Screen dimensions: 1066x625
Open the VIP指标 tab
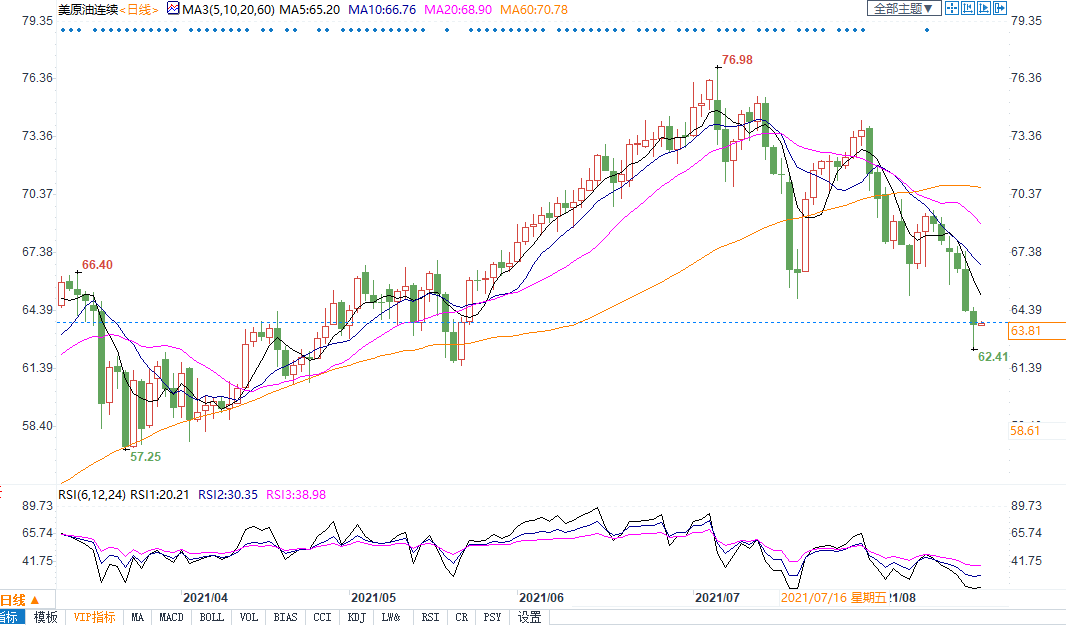(94, 617)
